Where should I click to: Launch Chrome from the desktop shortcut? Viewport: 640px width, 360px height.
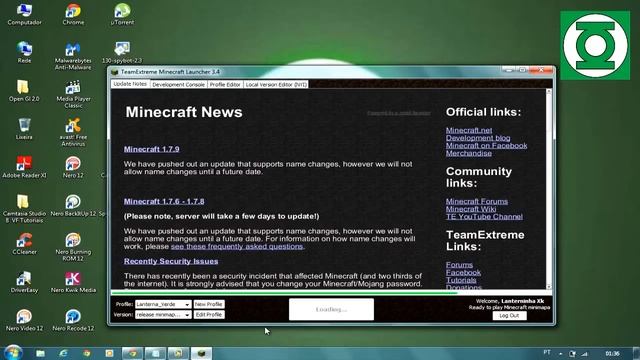pyautogui.click(x=73, y=14)
